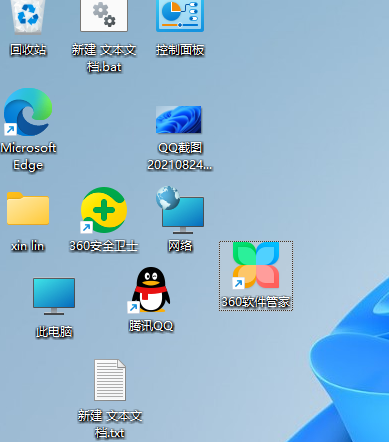The width and height of the screenshot is (389, 442).
Task: Select the 360软件管家 shortcut icon
Action: click(256, 265)
